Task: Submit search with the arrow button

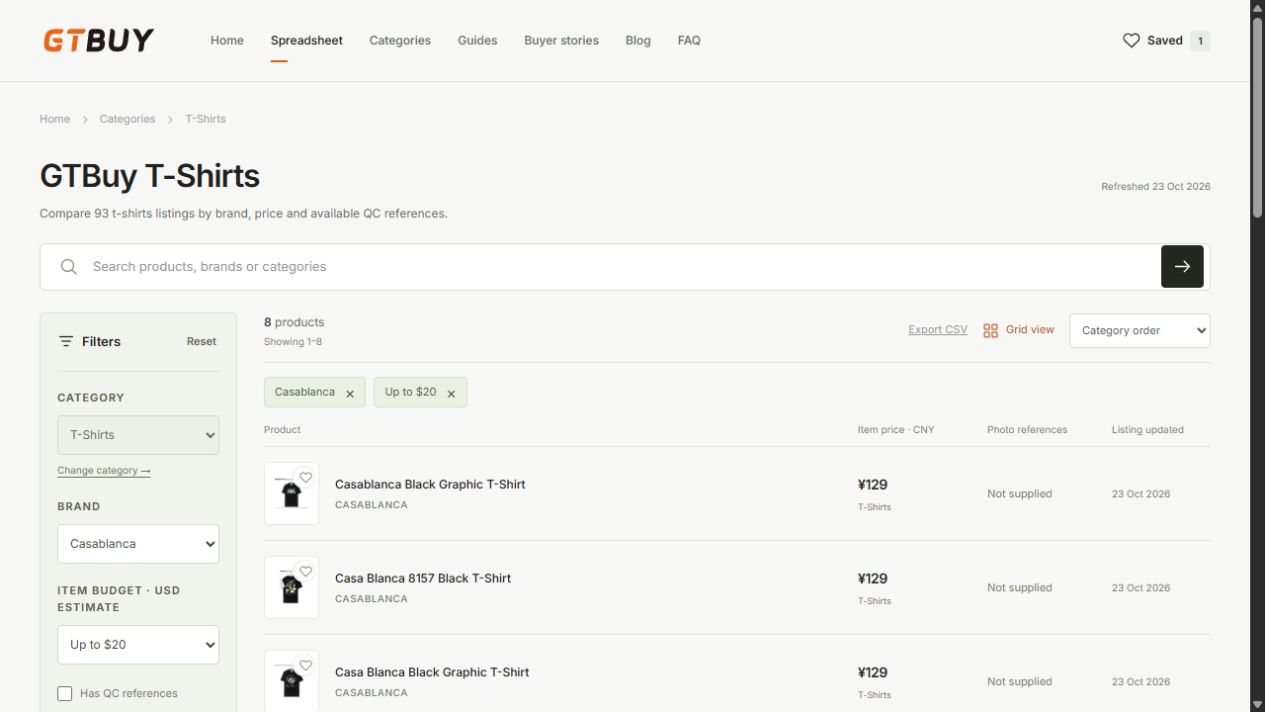Action: click(1182, 267)
